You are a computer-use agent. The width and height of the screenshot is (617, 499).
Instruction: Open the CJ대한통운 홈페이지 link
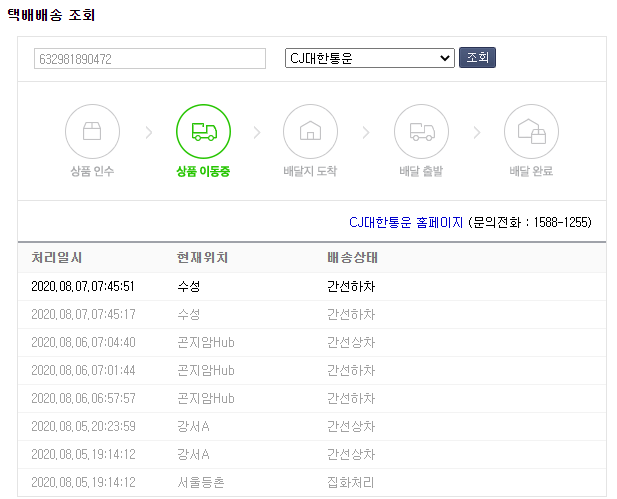pos(405,222)
